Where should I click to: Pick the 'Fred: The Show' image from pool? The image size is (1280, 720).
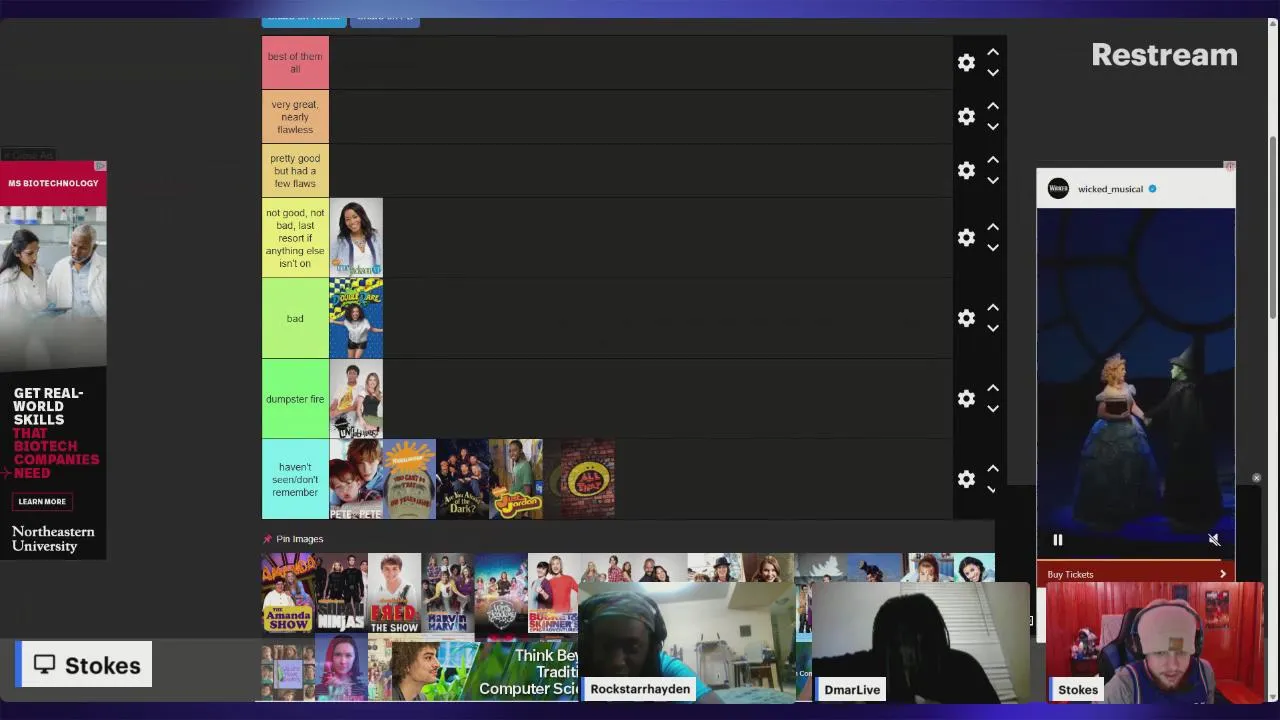pos(394,593)
